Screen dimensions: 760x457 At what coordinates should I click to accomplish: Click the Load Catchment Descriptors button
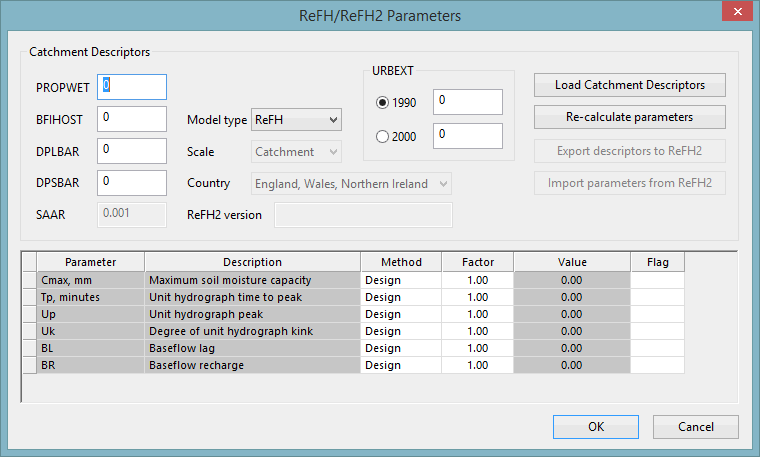click(629, 85)
